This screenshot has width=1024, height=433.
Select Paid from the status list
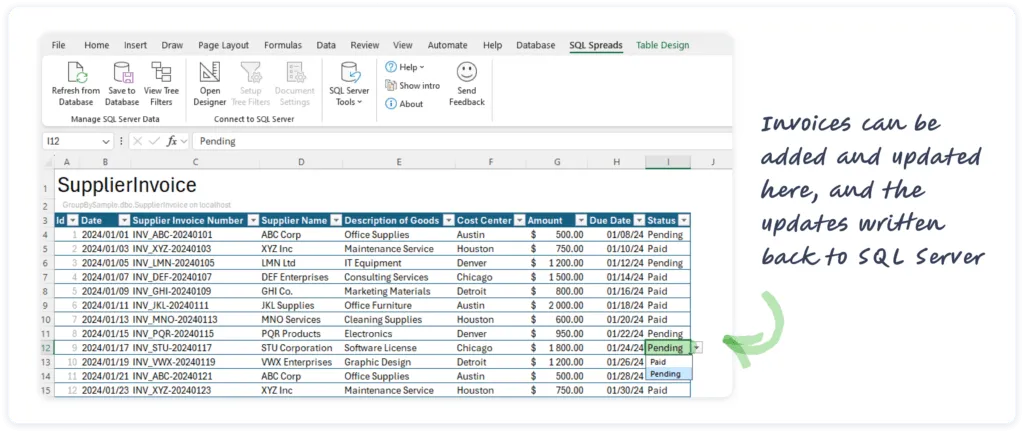coord(658,362)
